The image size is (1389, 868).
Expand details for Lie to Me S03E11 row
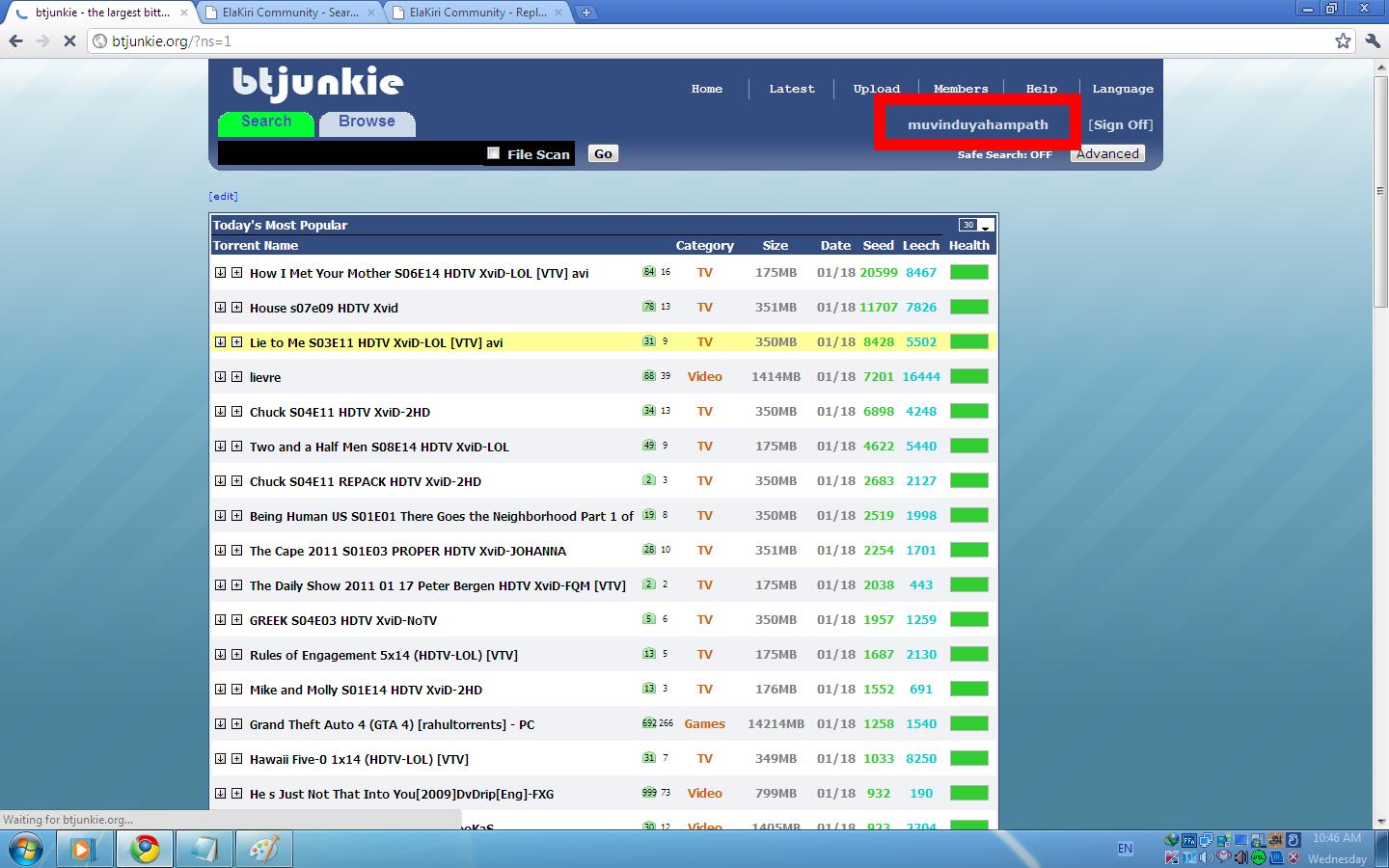[x=236, y=342]
